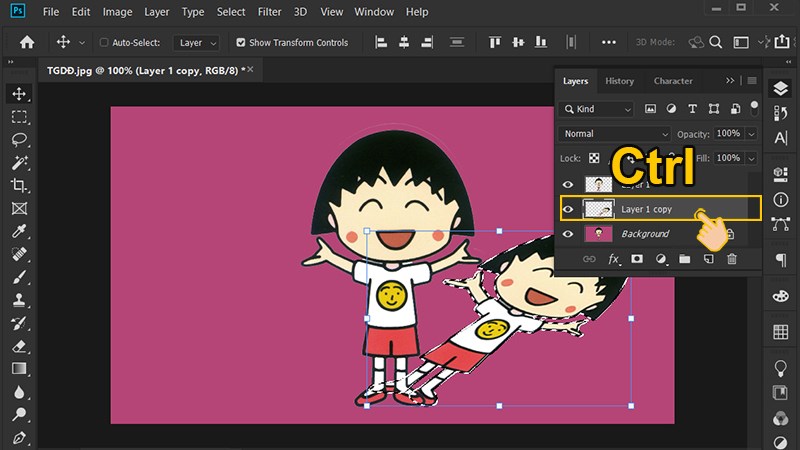Click the Align right edges icon
Viewport: 800px width, 450px height.
coord(427,42)
